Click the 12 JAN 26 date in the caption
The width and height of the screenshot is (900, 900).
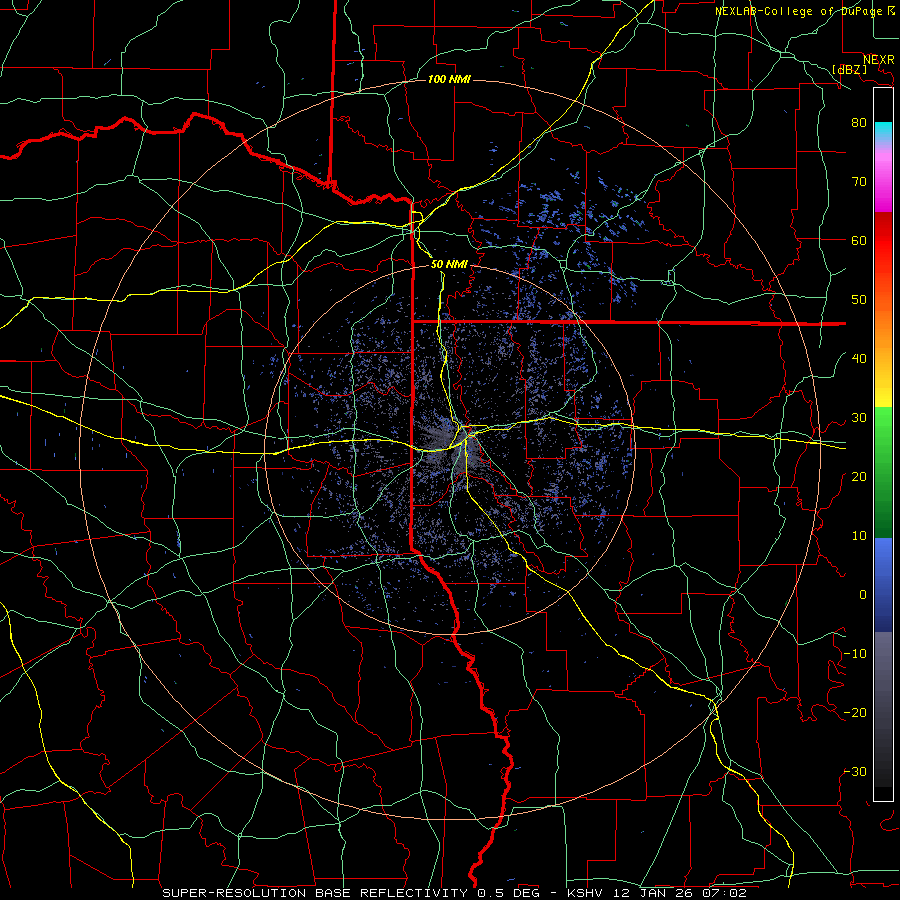coord(653,893)
